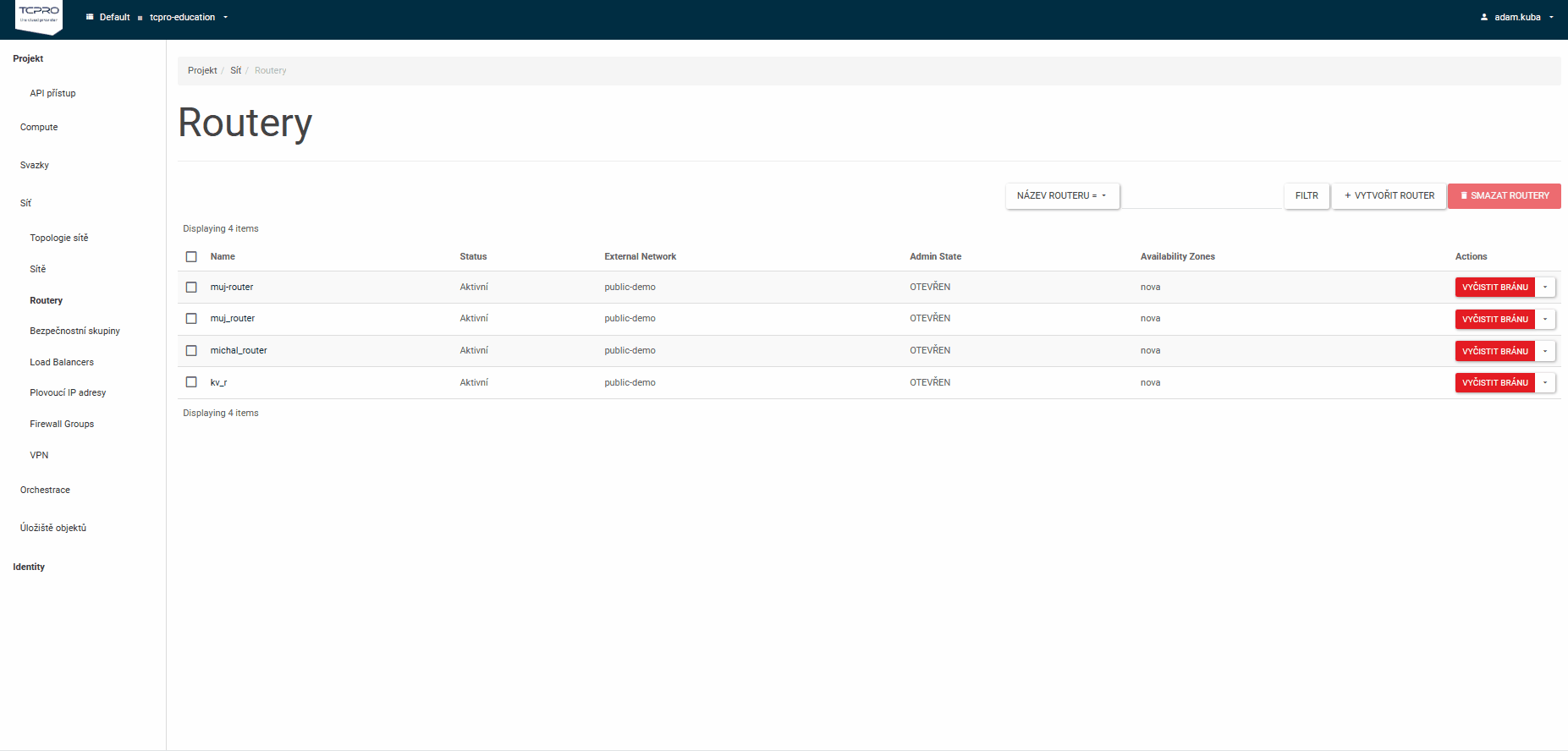Open API přístup in the sidebar
Screen dimensions: 1568x751
[52, 93]
